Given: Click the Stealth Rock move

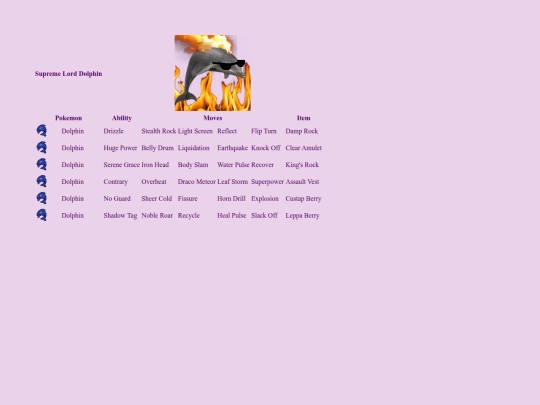Looking at the screenshot, I should [159, 131].
